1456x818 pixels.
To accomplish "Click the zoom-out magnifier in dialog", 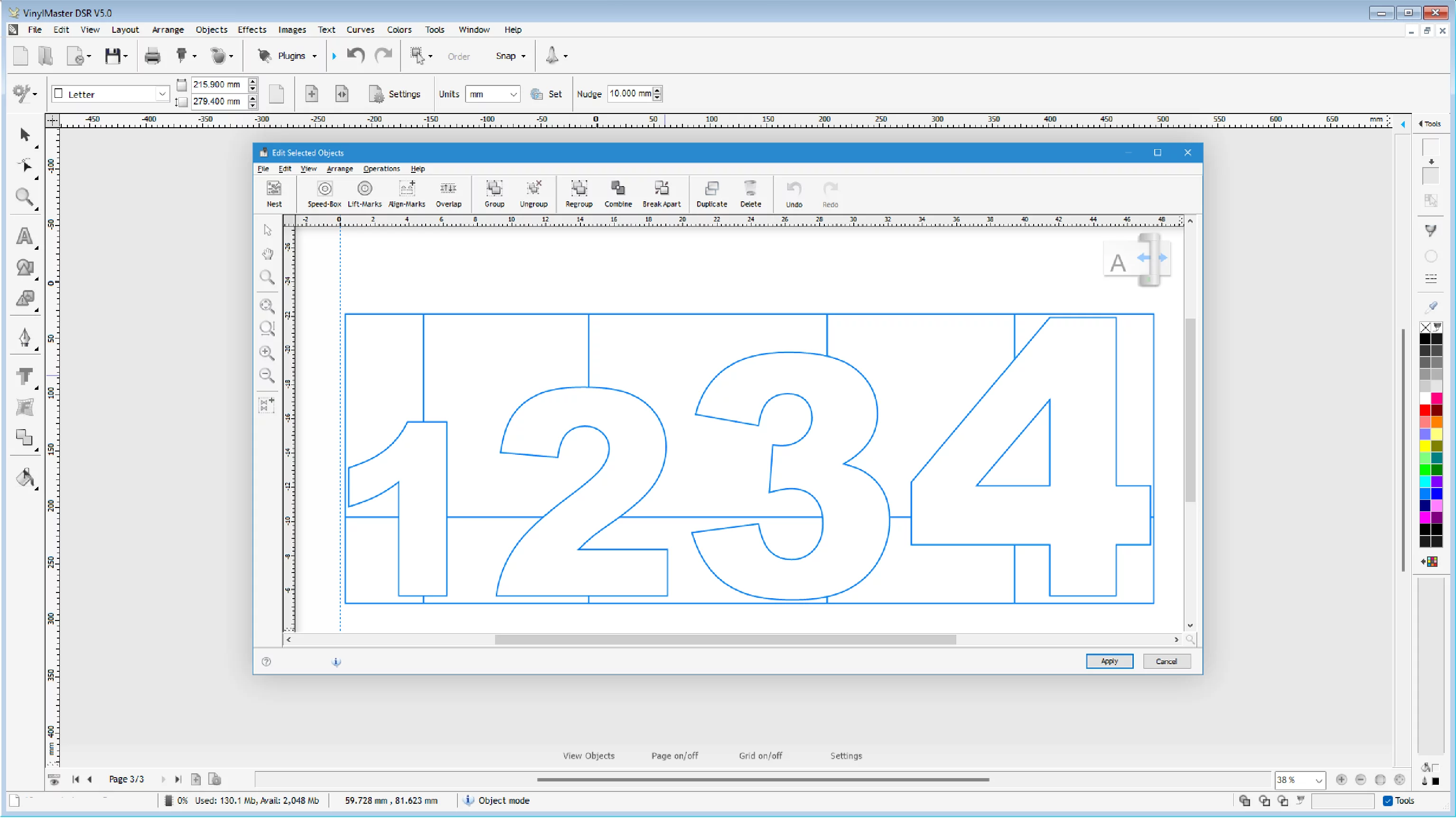I will (267, 376).
